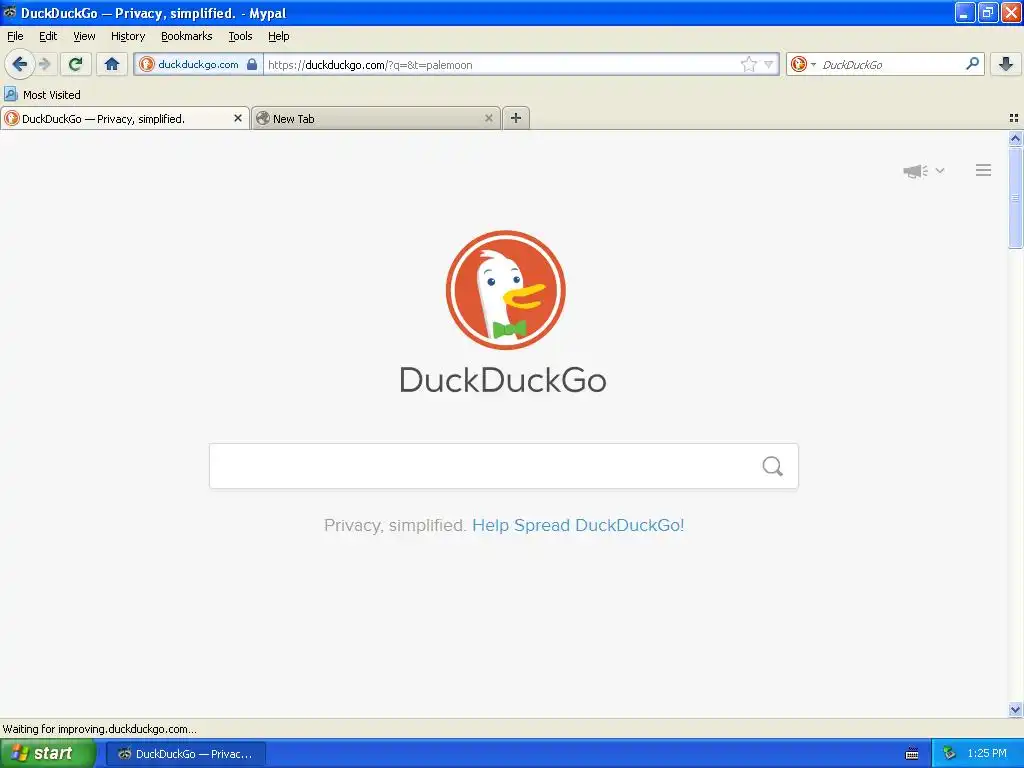
Task: Click the padlock site security icon
Action: point(252,64)
